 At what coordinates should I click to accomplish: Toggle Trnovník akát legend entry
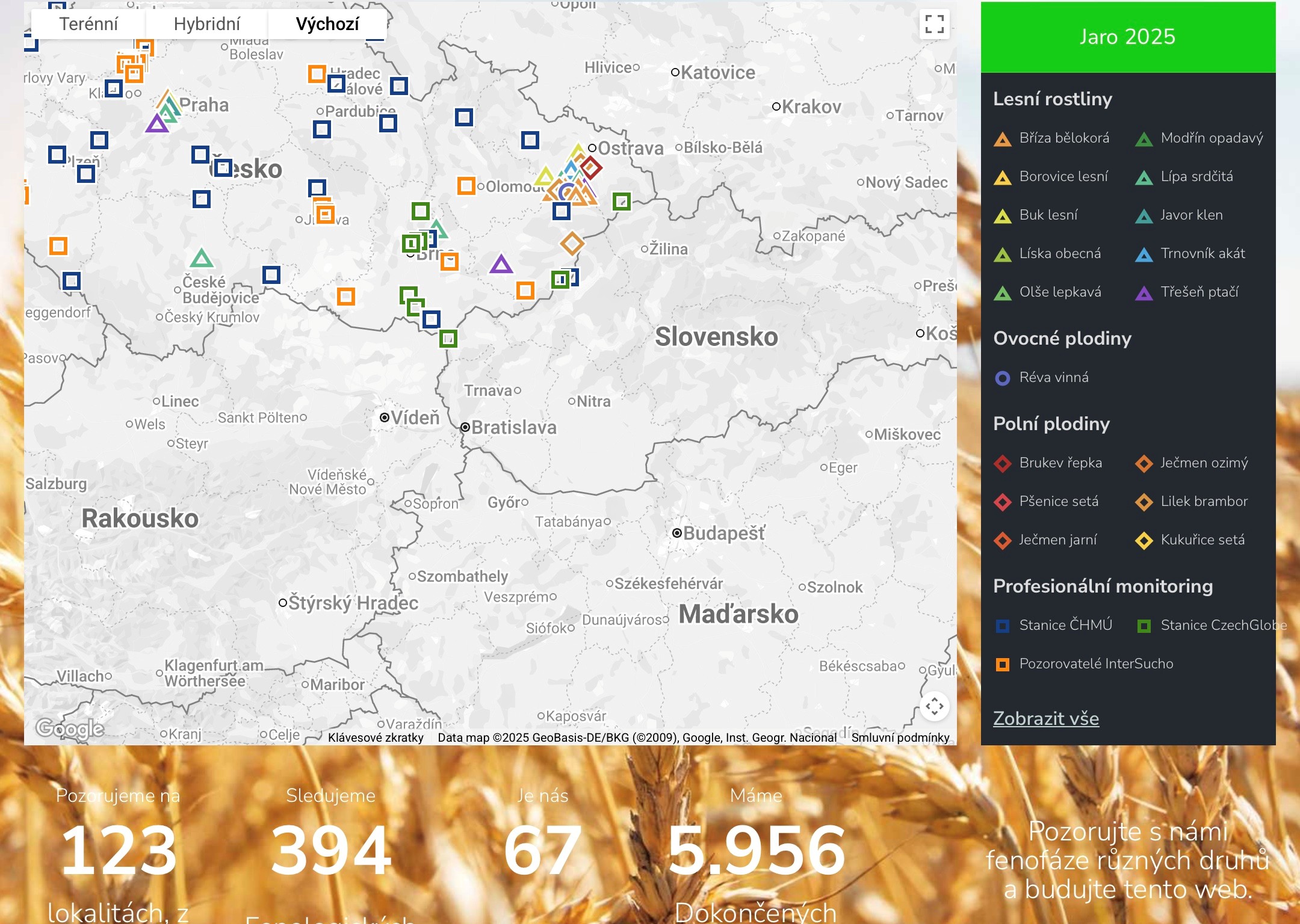coord(1190,254)
